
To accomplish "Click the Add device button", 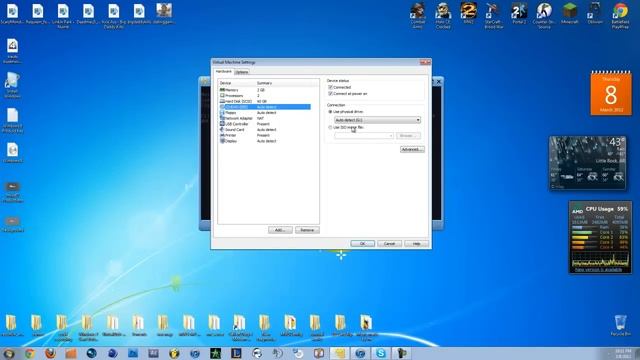I will (x=280, y=230).
